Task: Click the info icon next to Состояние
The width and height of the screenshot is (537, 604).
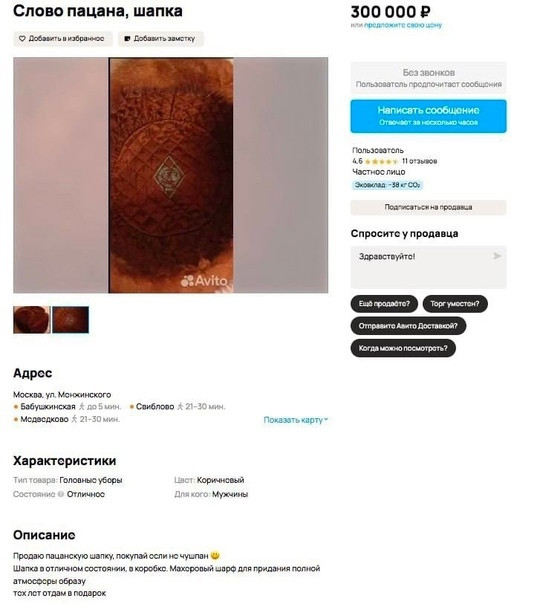Action: [x=60, y=494]
